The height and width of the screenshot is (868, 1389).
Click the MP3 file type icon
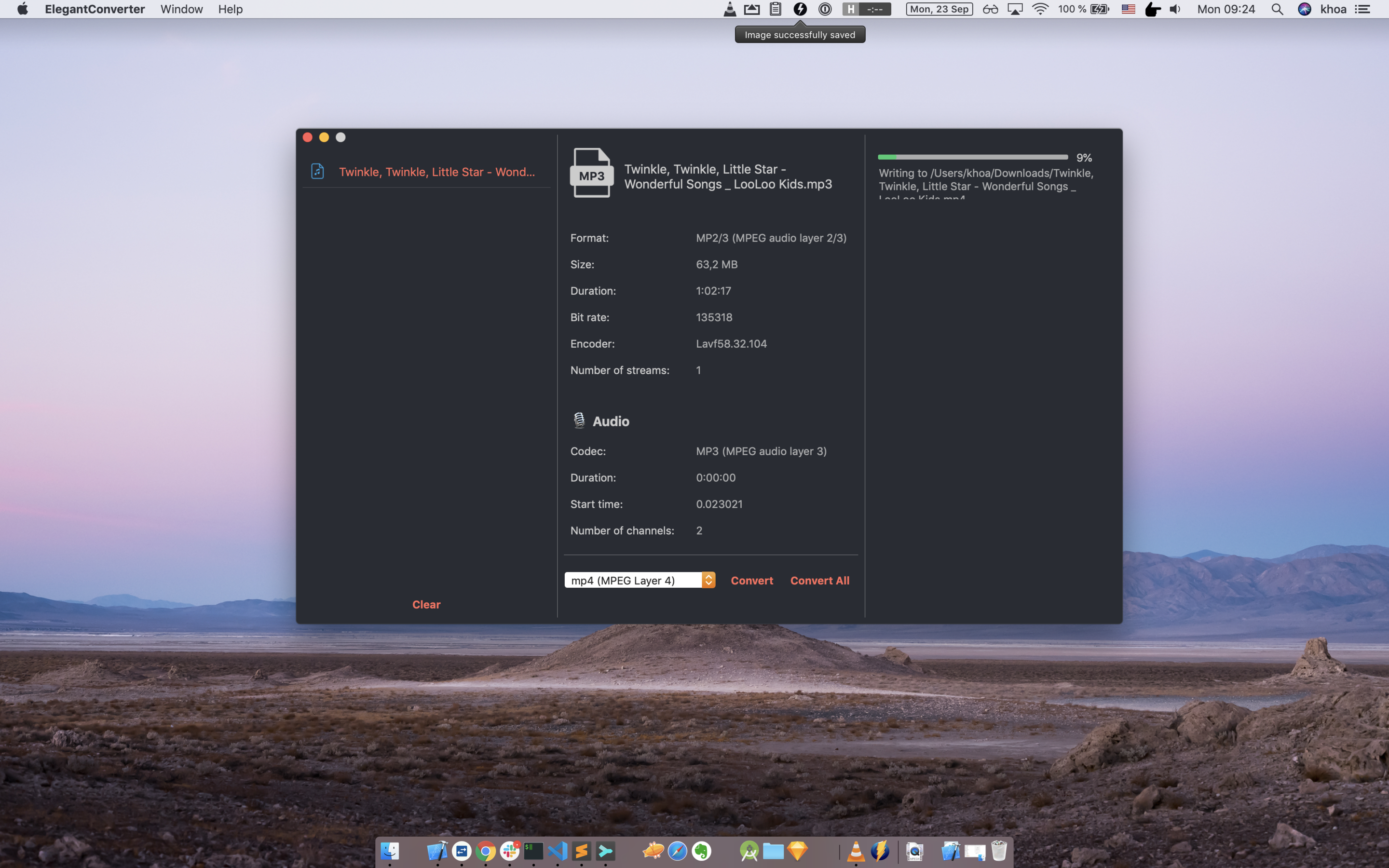point(592,173)
